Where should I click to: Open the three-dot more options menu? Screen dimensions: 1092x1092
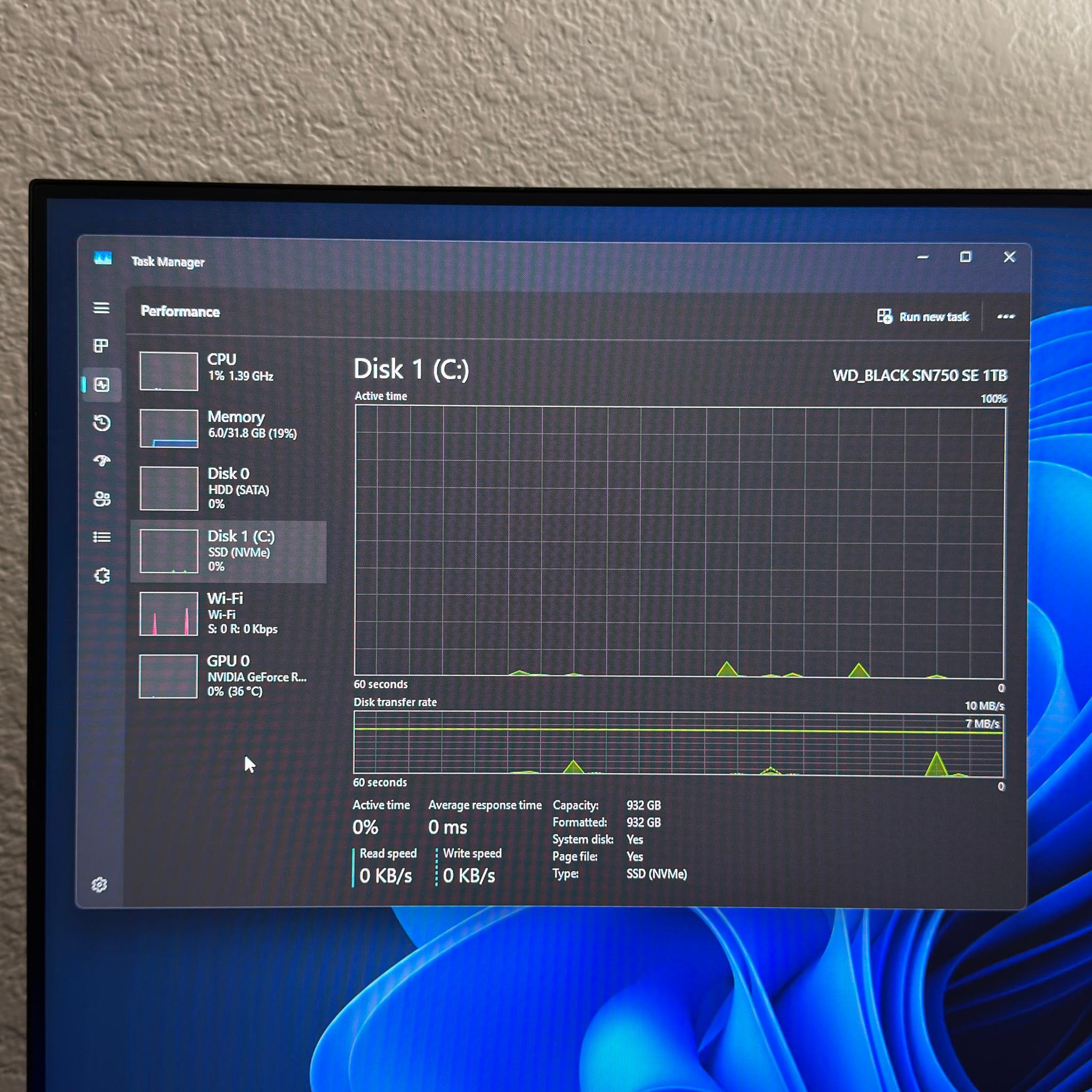[1006, 317]
